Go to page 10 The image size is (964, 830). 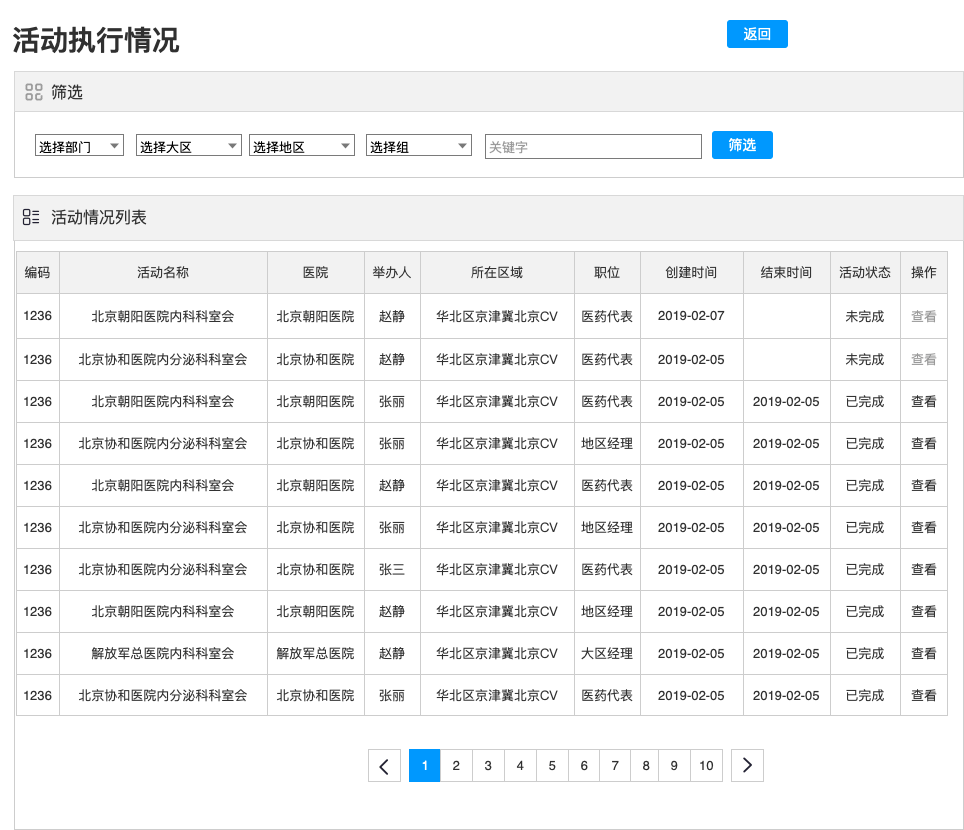click(706, 765)
